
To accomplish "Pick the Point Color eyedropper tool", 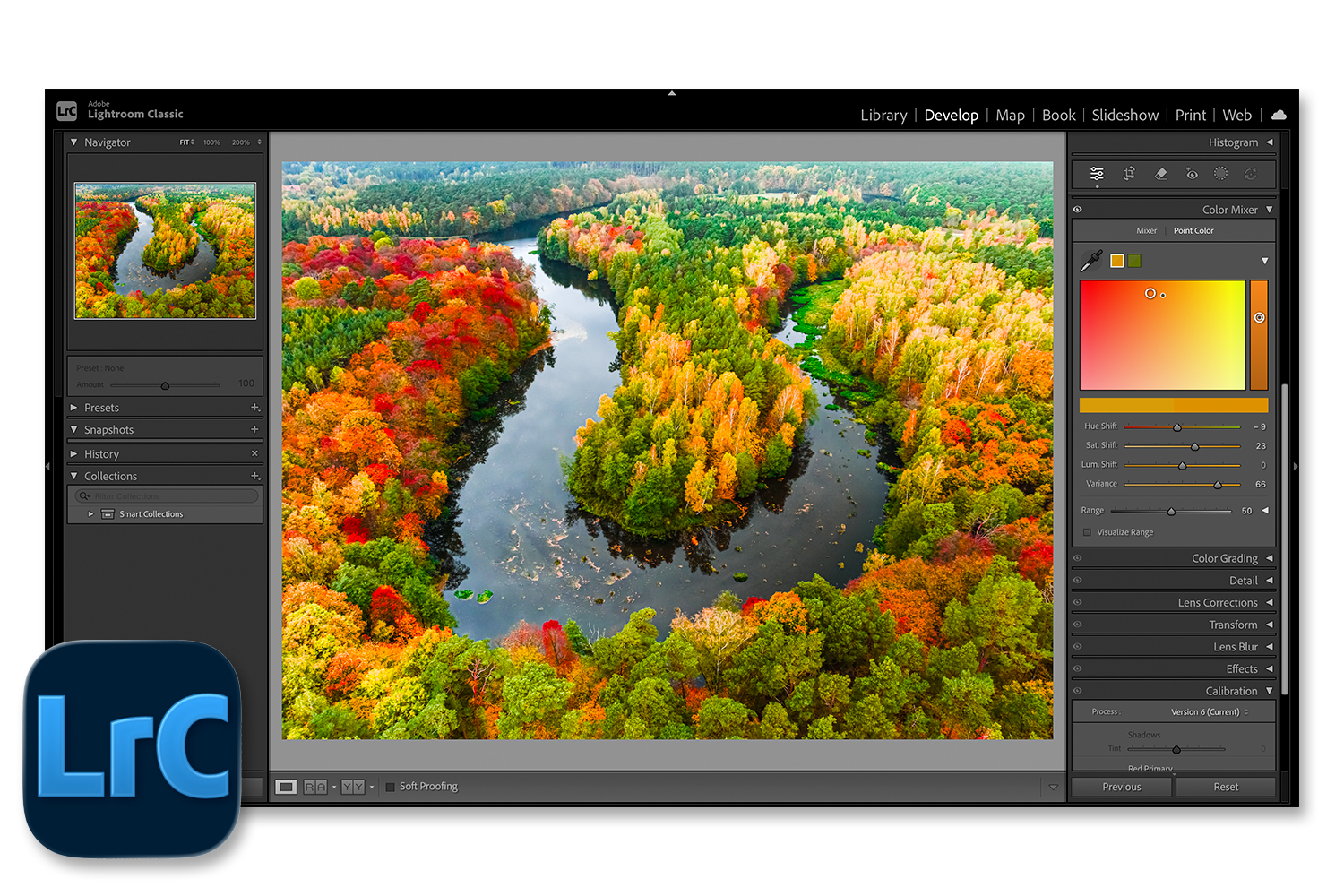I will point(1091,261).
